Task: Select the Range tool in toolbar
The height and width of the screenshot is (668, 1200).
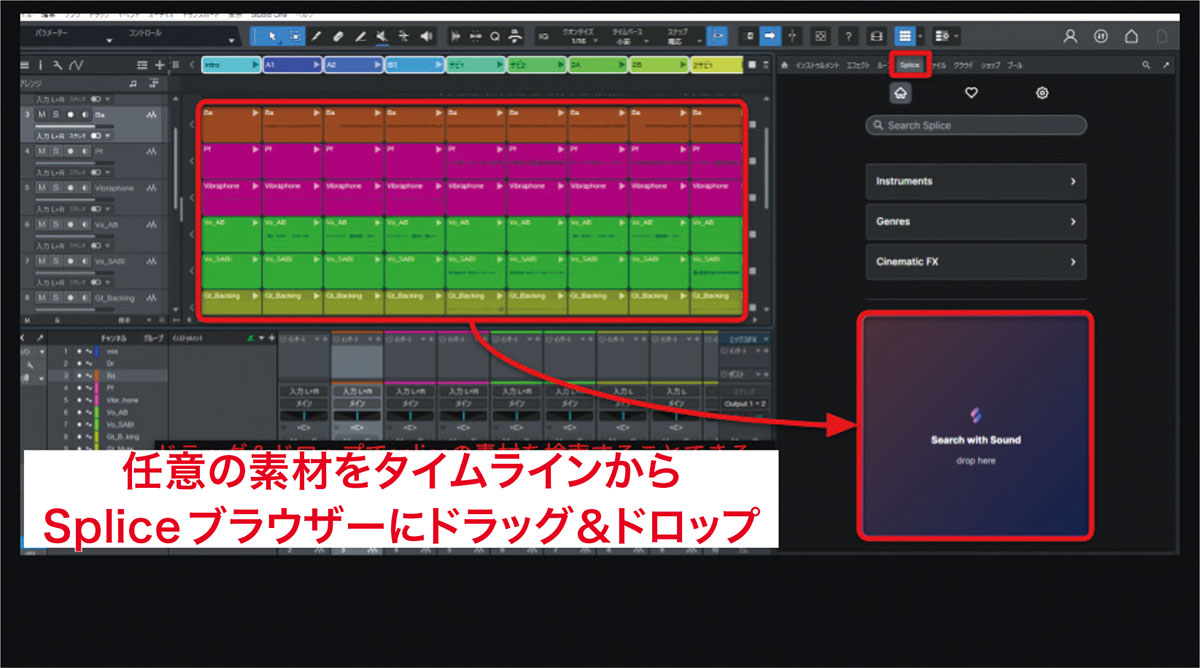Action: [294, 36]
